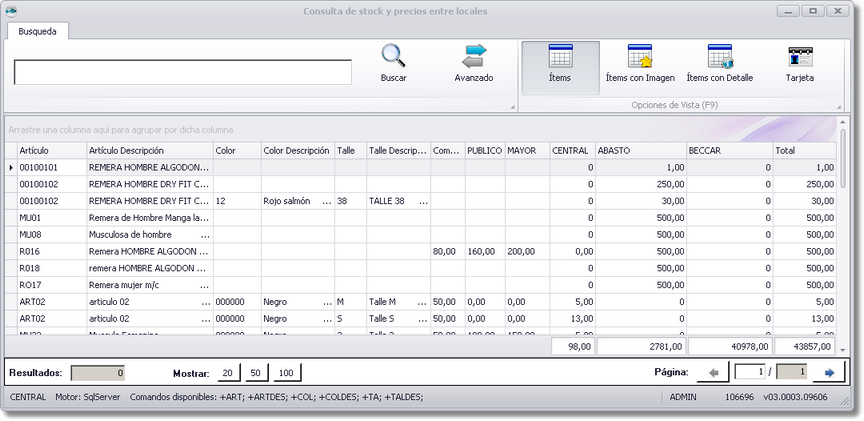
Task: Click the current page number field
Action: tap(749, 373)
